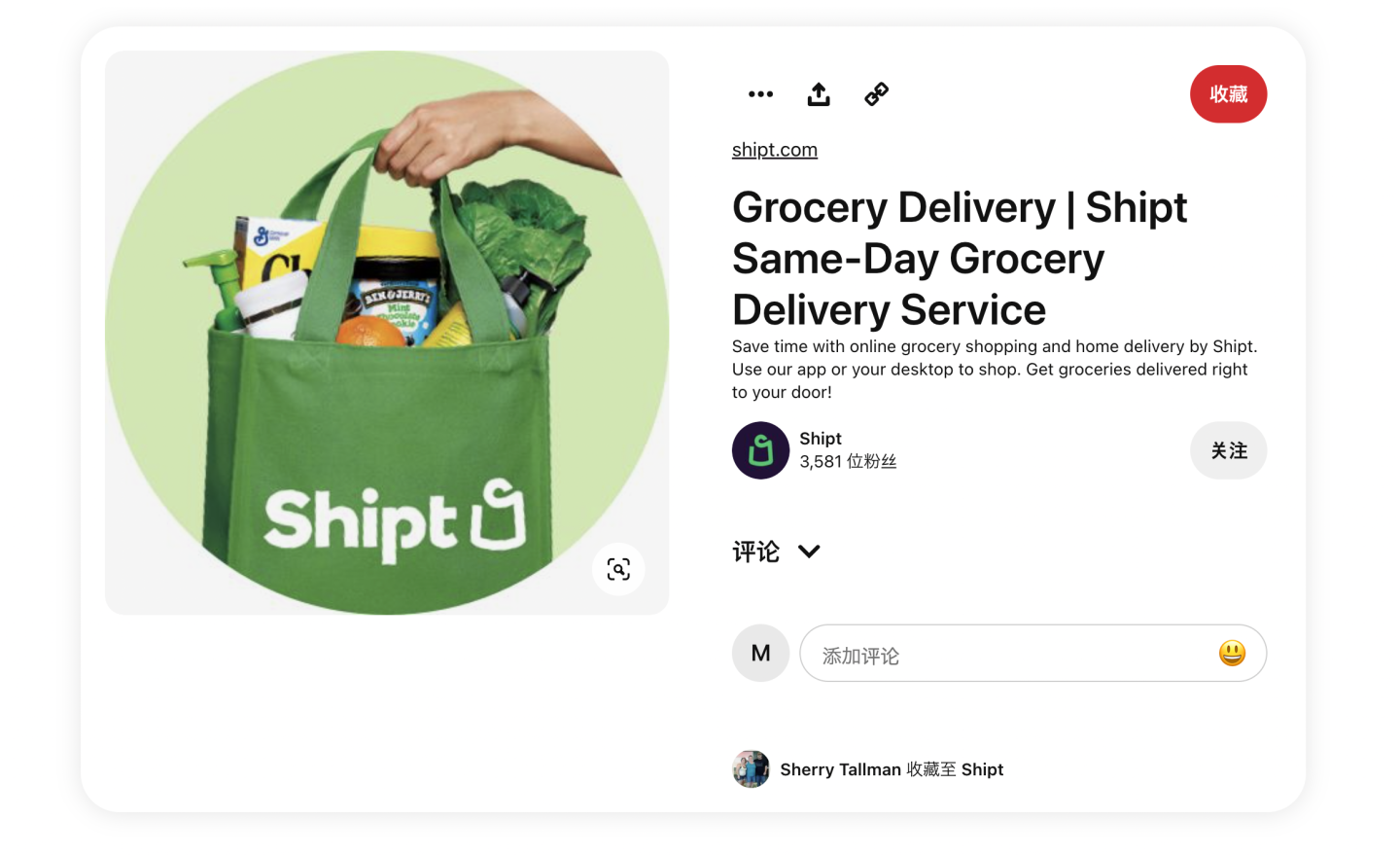1400x855 pixels.
Task: Open the Shipt board link at bottom
Action: pyautogui.click(x=982, y=769)
